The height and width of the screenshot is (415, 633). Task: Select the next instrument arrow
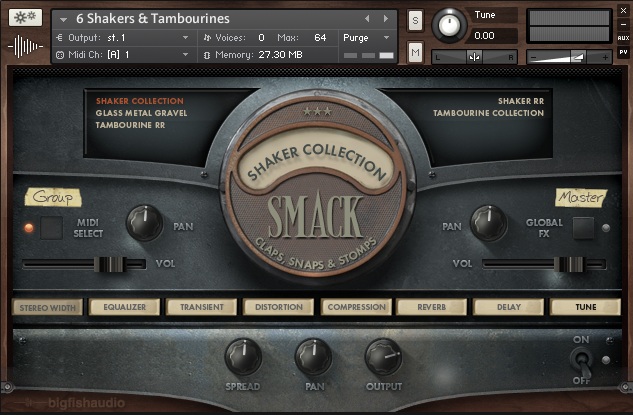click(386, 19)
